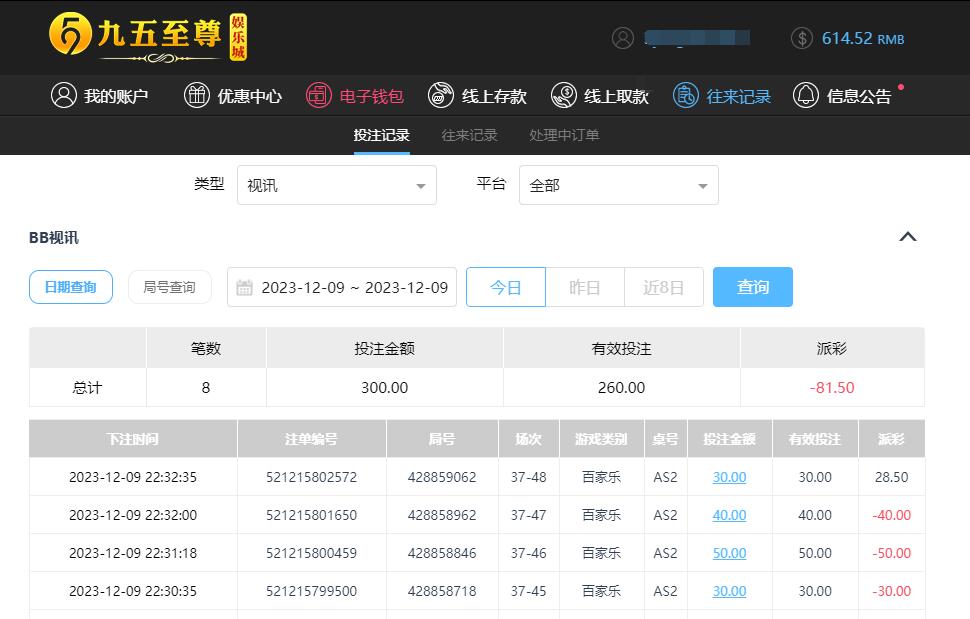This screenshot has width=970, height=619.
Task: Open bet amount link 30.00 for 521215802572
Action: [729, 477]
